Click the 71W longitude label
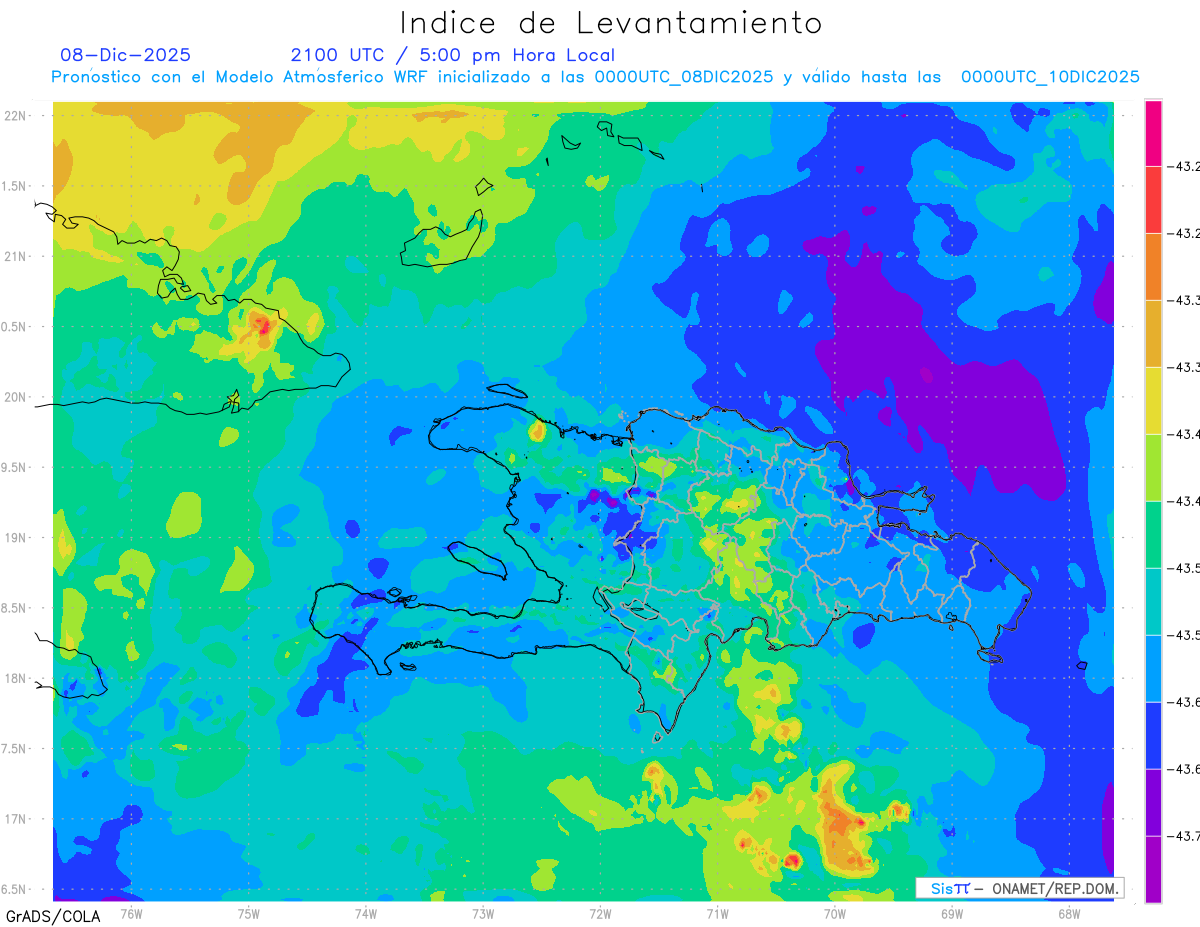 pyautogui.click(x=717, y=912)
